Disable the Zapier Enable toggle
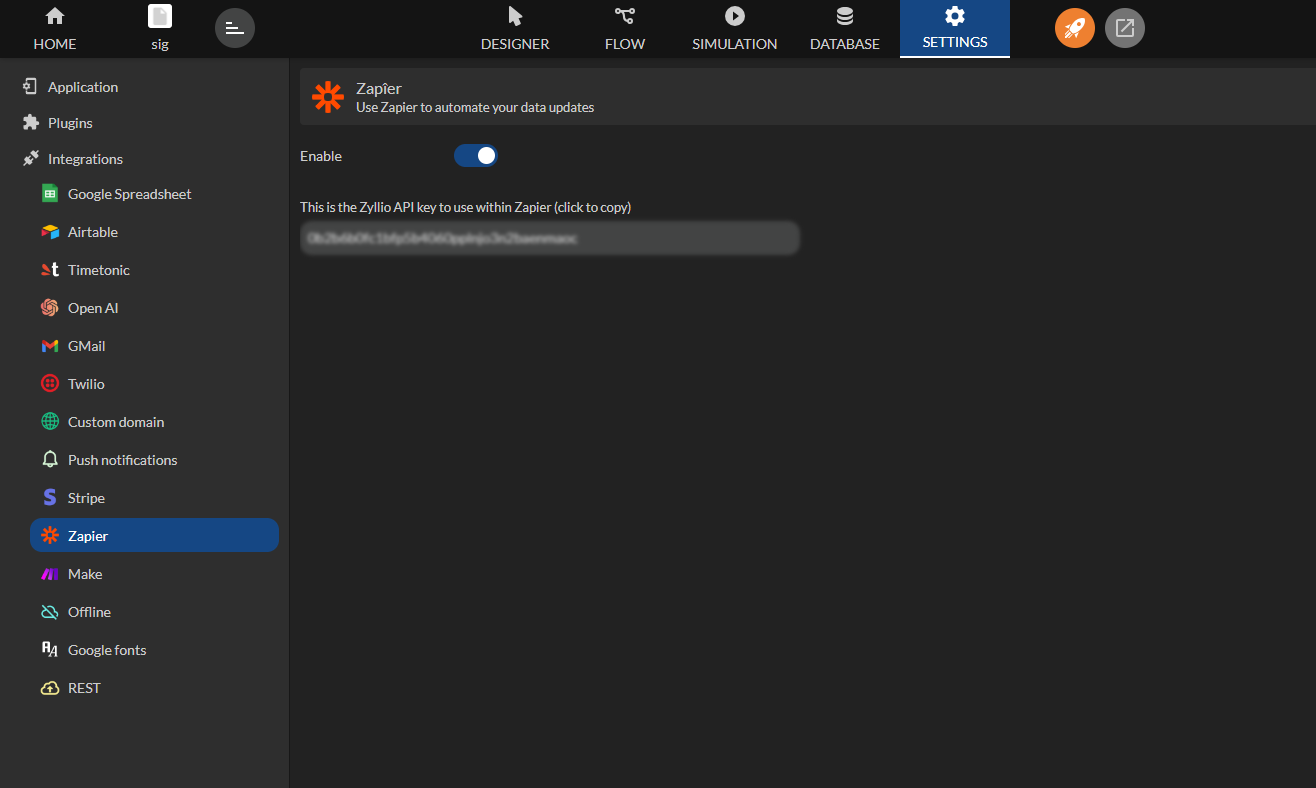The image size is (1316, 788). pos(476,156)
